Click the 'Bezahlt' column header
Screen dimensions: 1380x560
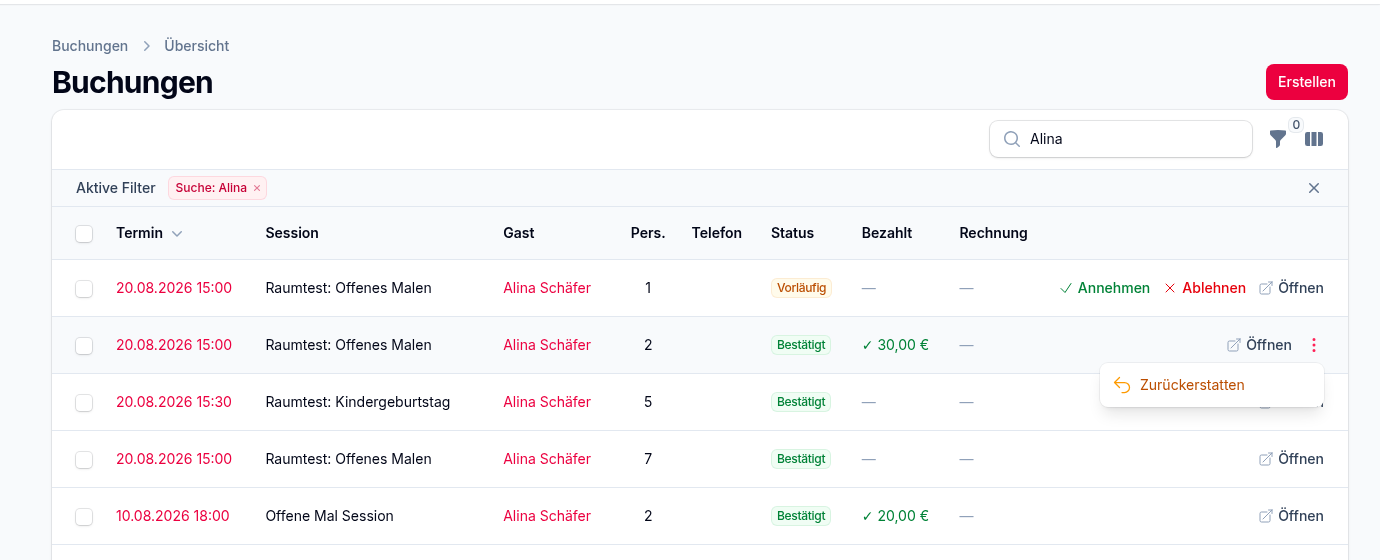tap(887, 233)
